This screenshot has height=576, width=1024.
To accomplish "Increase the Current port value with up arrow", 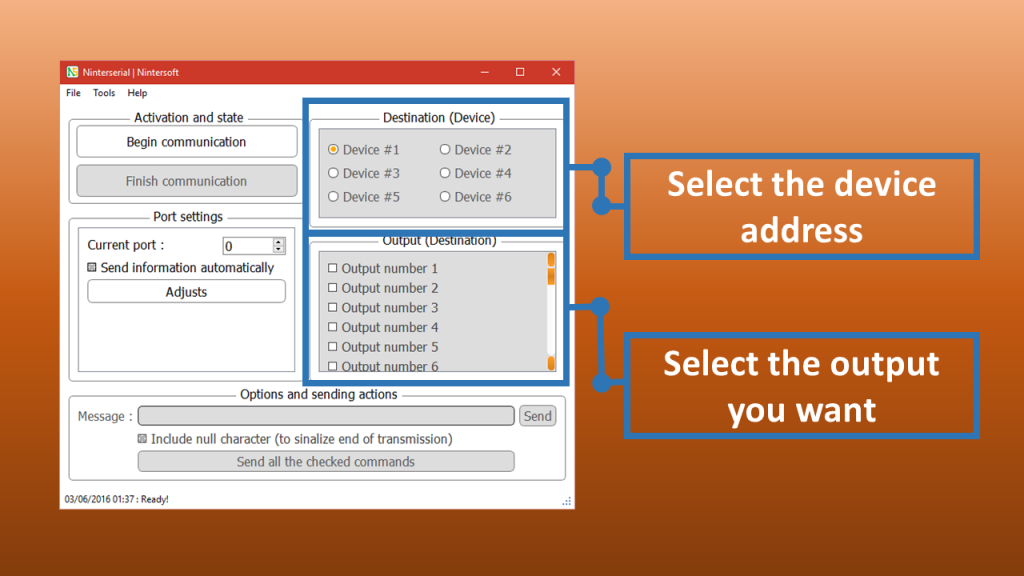I will pos(279,241).
